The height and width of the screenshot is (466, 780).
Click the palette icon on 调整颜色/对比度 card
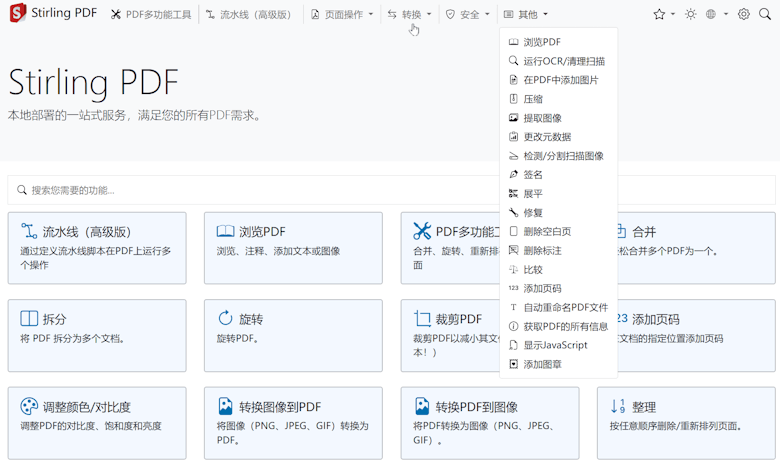[x=29, y=406]
